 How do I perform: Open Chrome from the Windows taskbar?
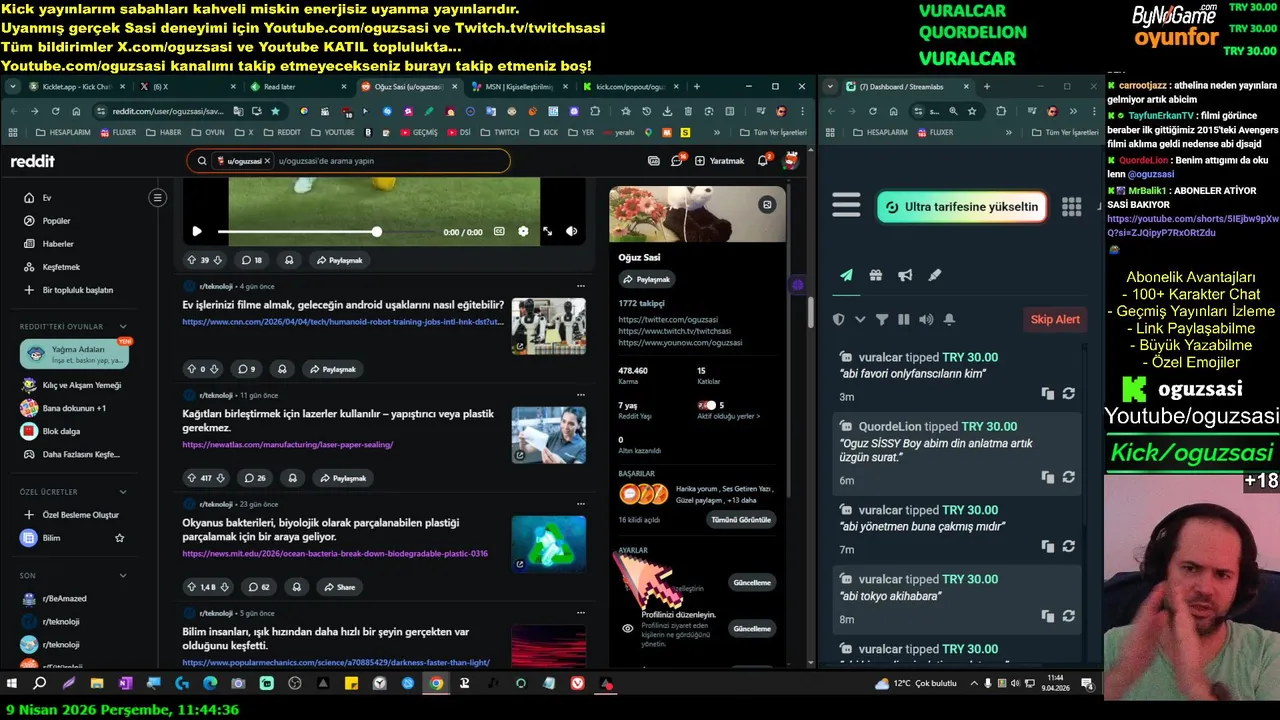click(x=437, y=684)
